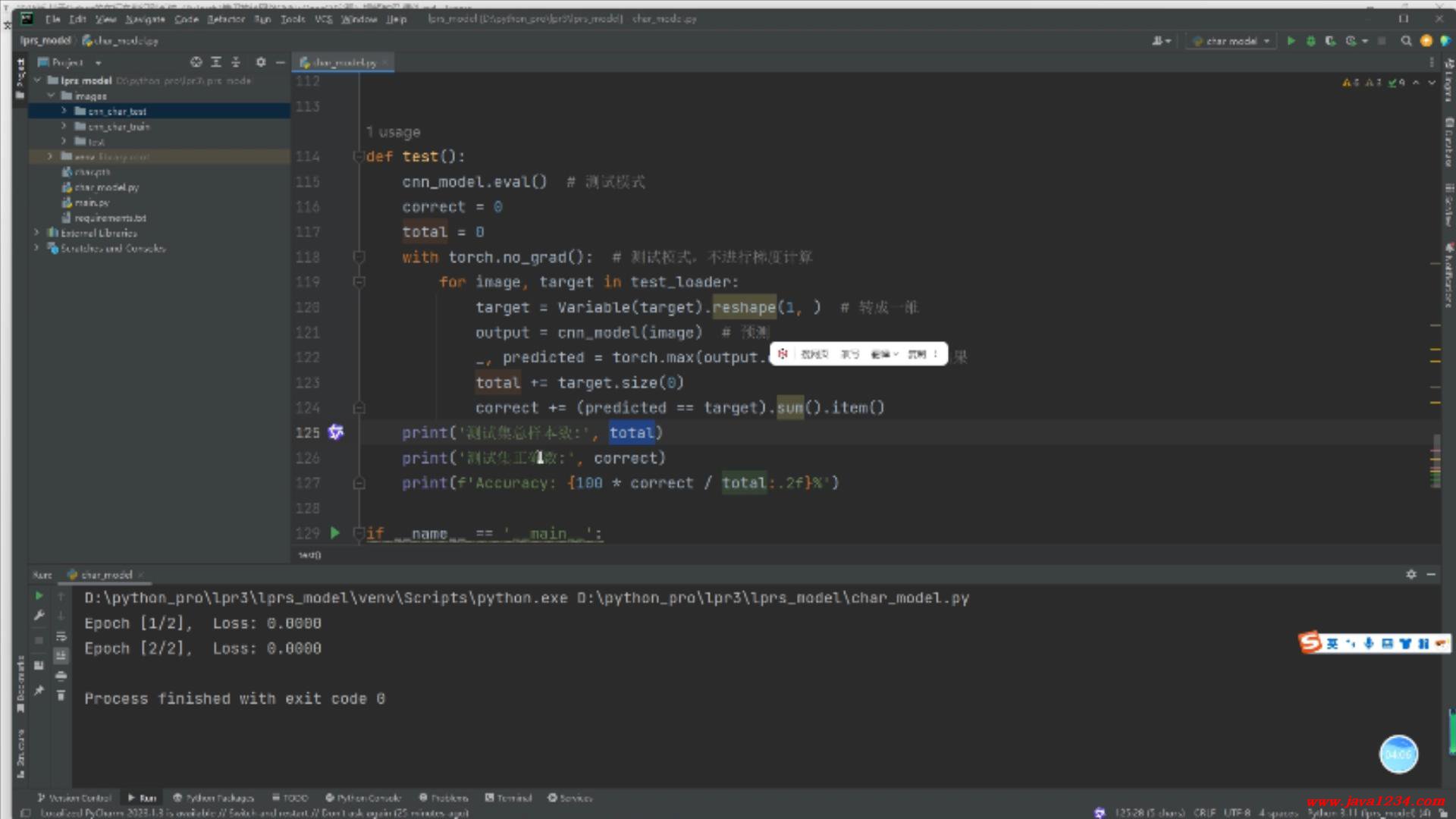Image resolution: width=1456 pixels, height=819 pixels.
Task: Open the Navigate menu
Action: [x=145, y=19]
